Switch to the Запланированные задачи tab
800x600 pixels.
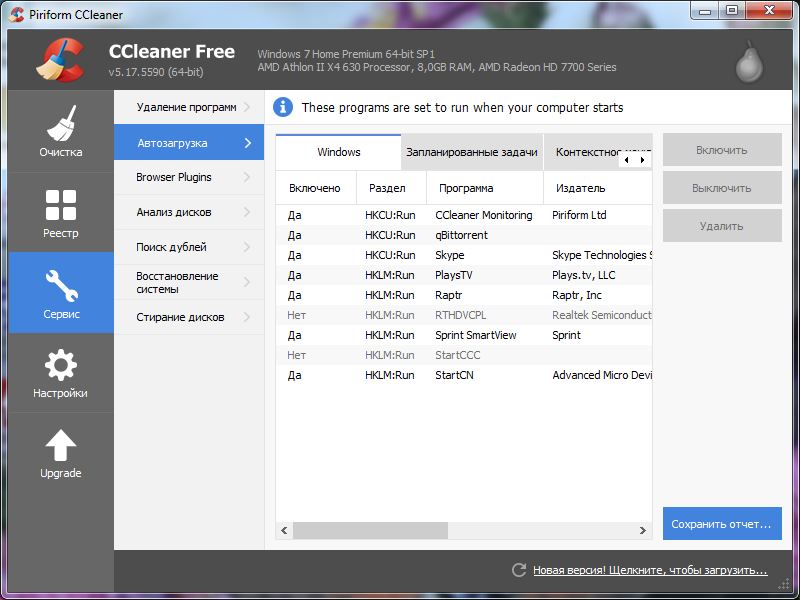pos(471,152)
